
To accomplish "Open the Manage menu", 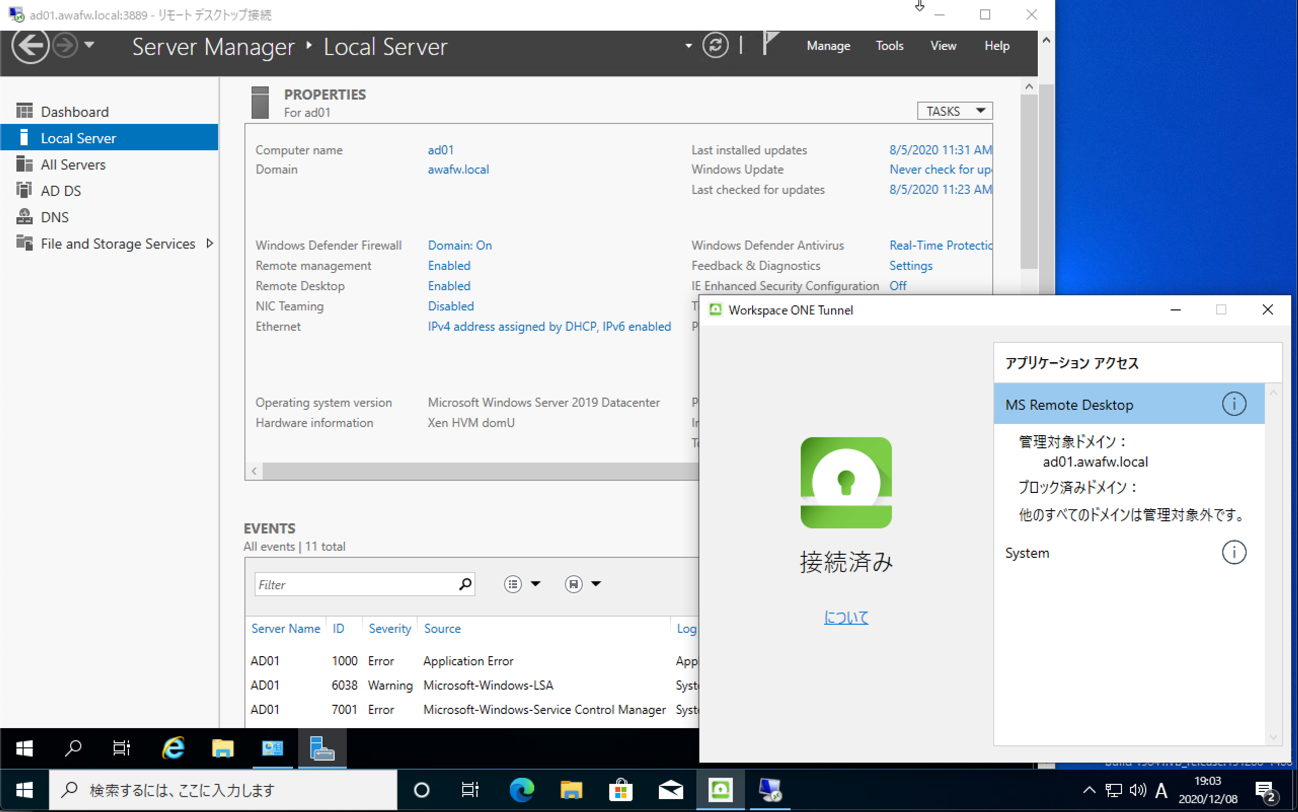I will [828, 46].
